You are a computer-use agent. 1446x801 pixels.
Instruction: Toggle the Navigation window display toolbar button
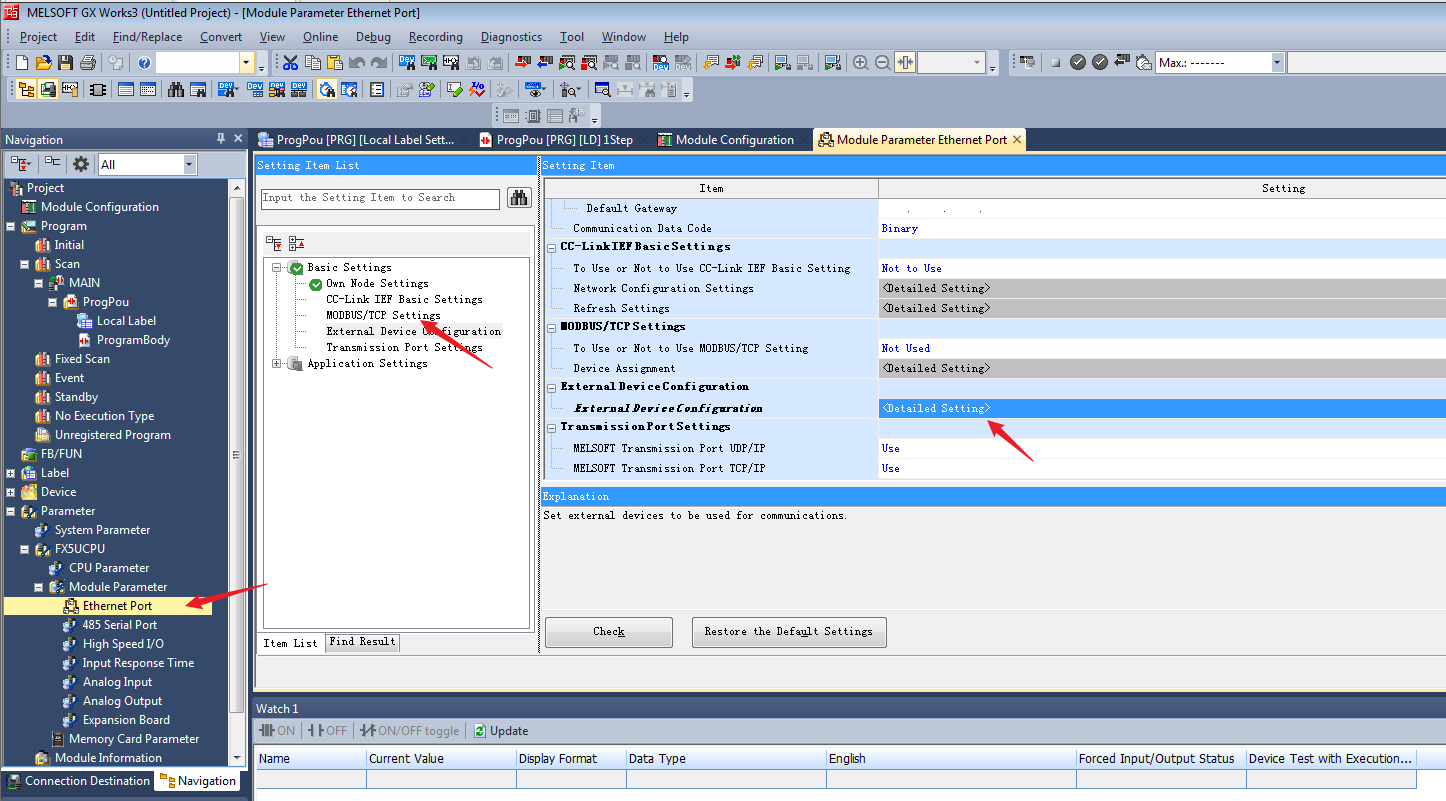(26, 90)
